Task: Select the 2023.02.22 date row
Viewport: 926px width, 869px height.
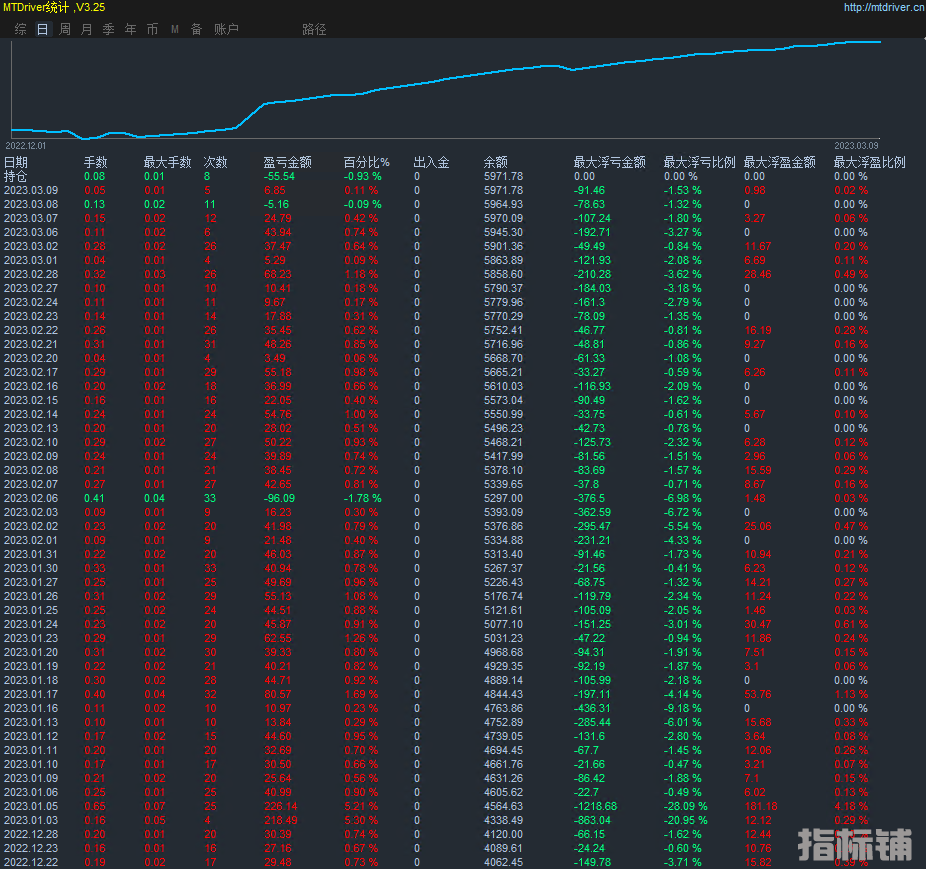Action: coord(31,330)
